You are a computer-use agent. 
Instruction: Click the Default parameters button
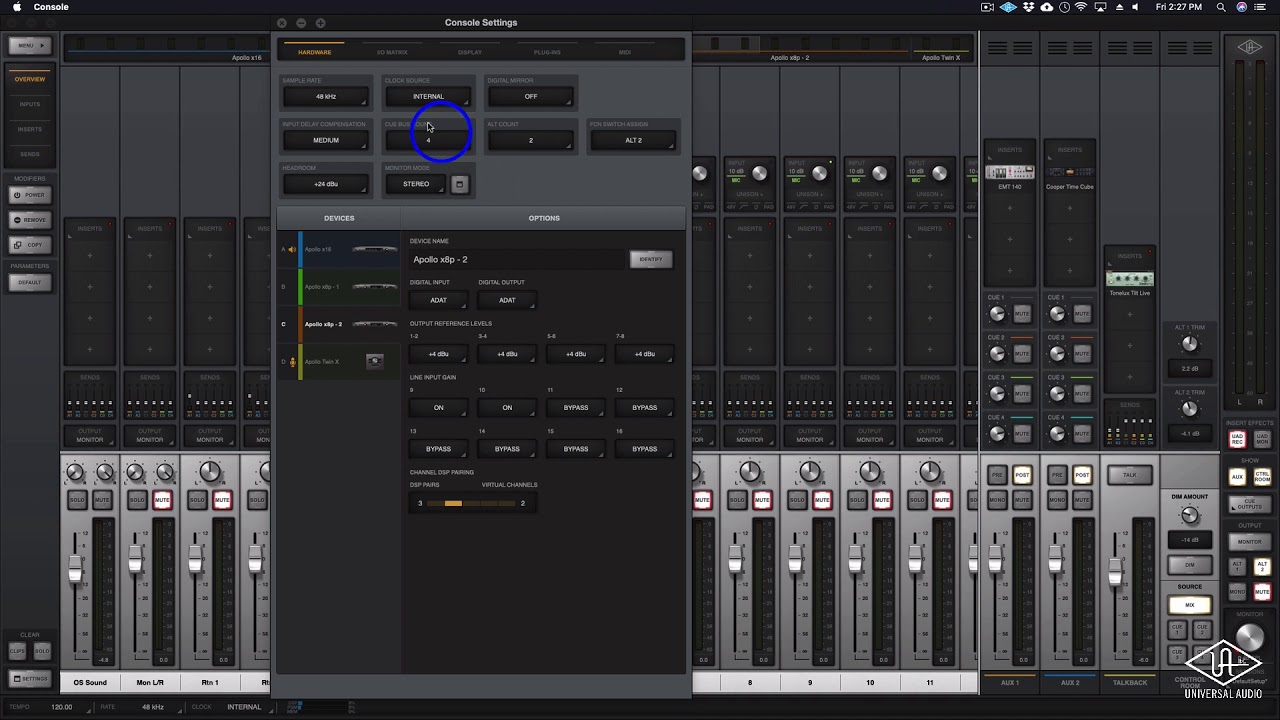[30, 282]
